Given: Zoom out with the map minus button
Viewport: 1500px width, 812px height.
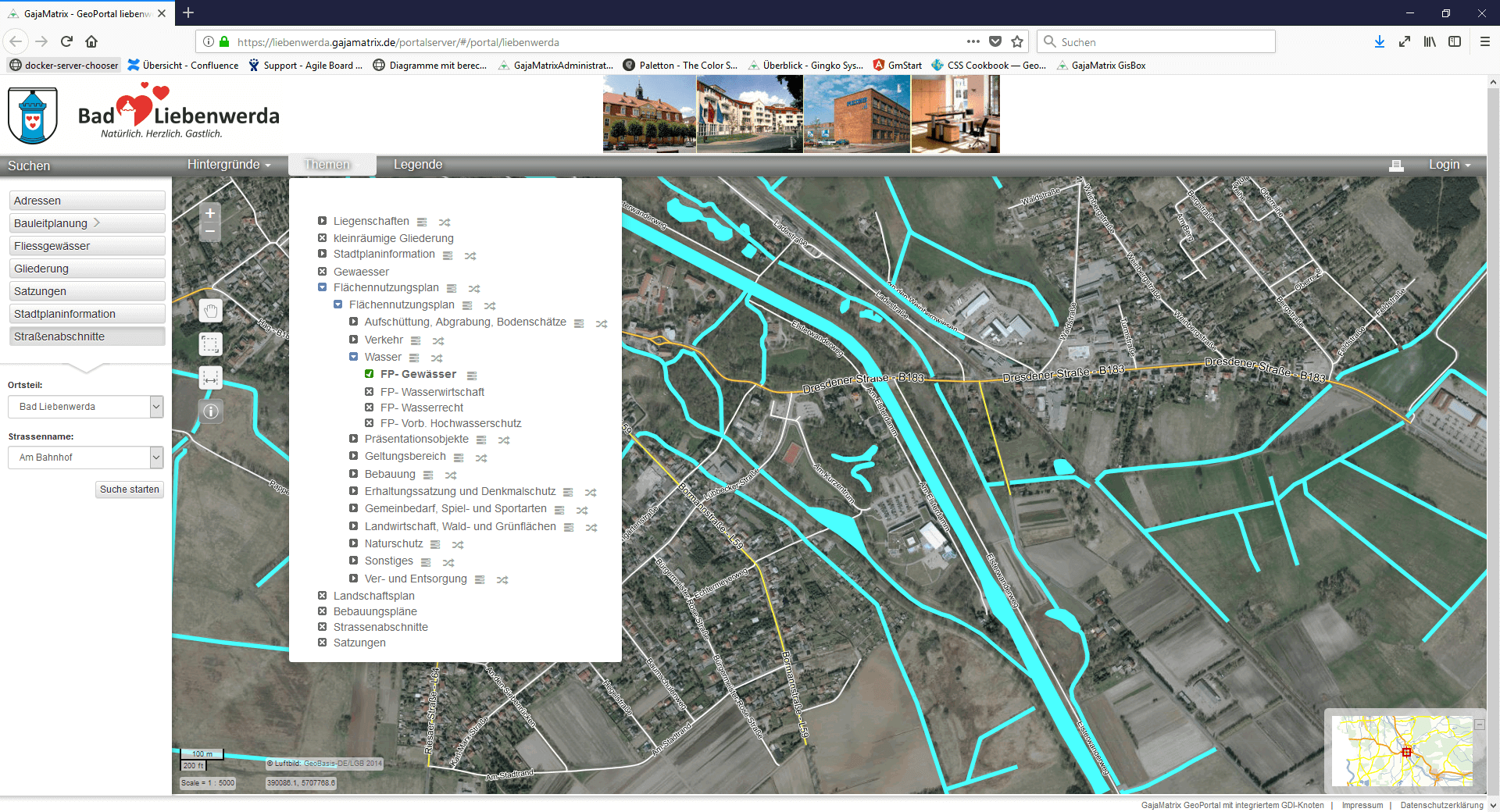Looking at the screenshot, I should [210, 232].
